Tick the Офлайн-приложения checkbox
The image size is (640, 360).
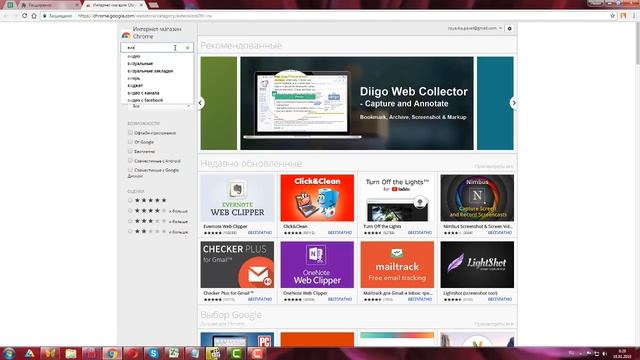[x=130, y=133]
